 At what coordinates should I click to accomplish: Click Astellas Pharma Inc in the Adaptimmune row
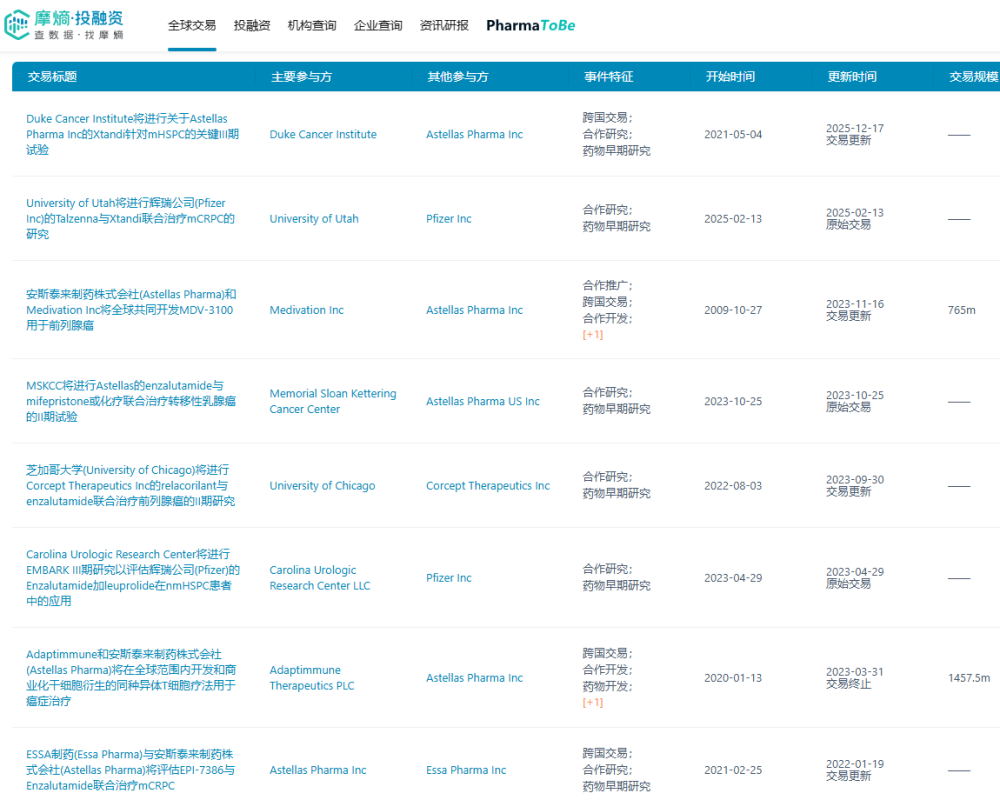474,678
